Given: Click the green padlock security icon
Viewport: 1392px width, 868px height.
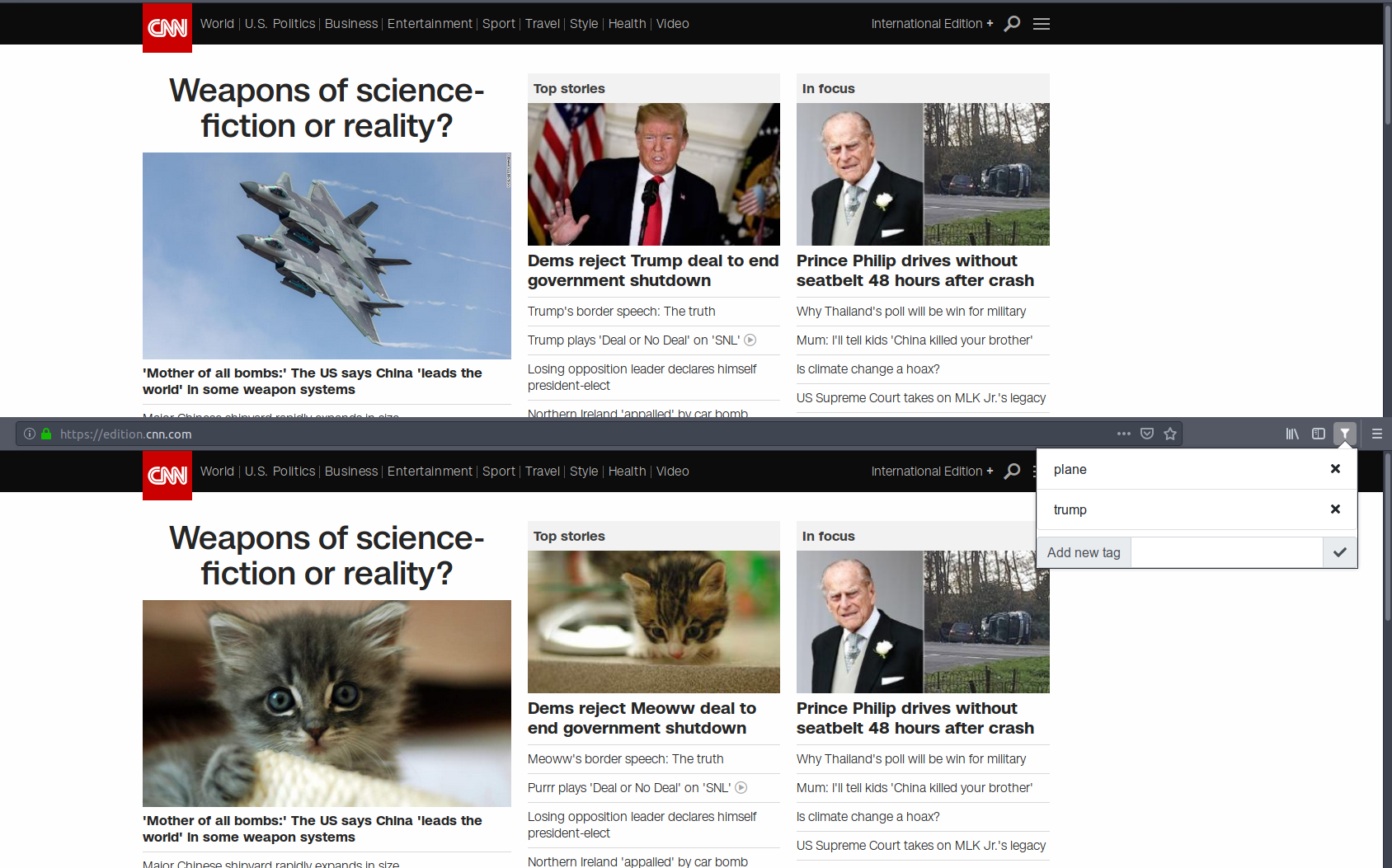Looking at the screenshot, I should coord(46,434).
